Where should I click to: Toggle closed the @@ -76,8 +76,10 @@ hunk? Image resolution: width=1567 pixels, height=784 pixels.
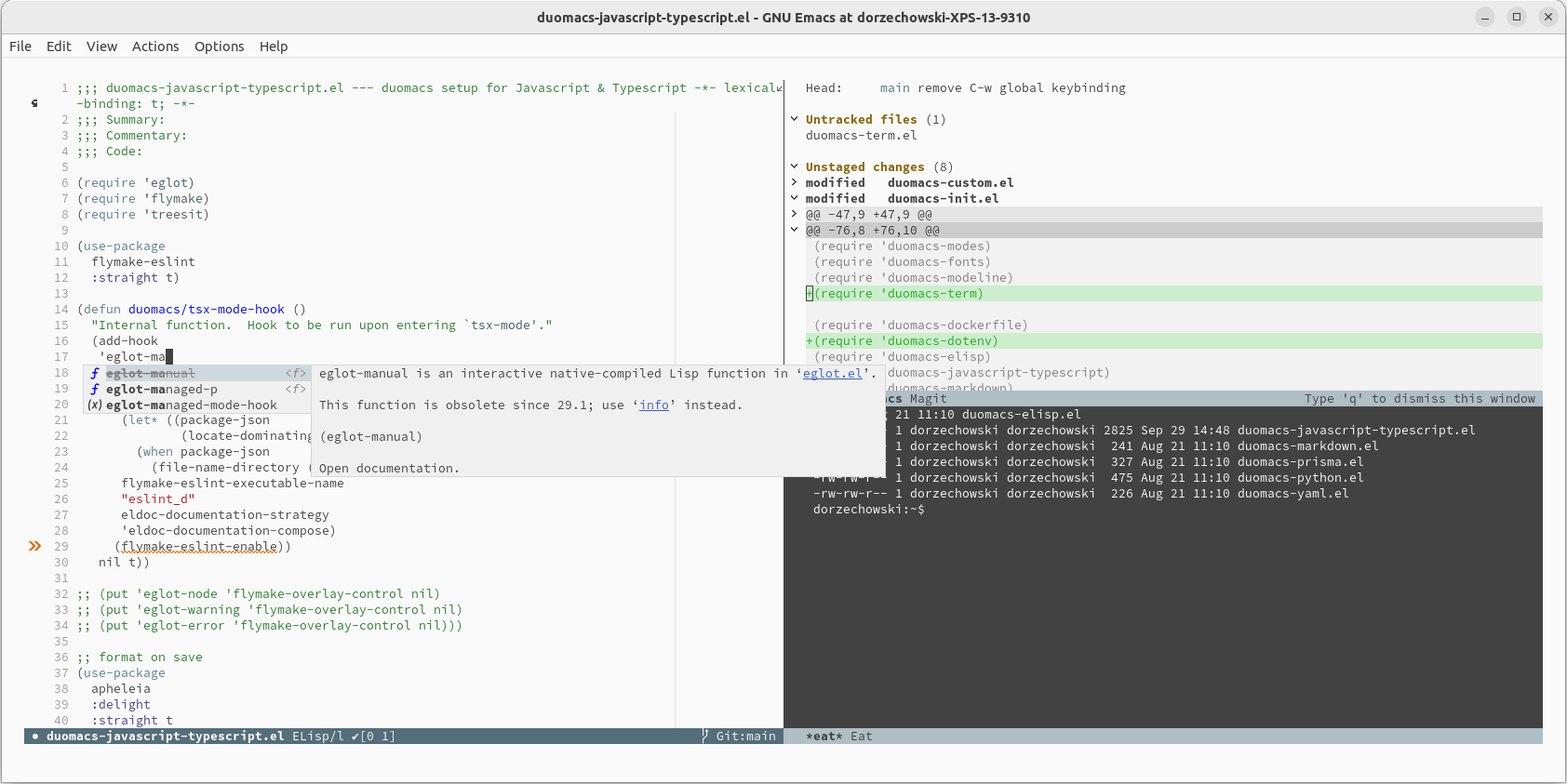pos(795,230)
